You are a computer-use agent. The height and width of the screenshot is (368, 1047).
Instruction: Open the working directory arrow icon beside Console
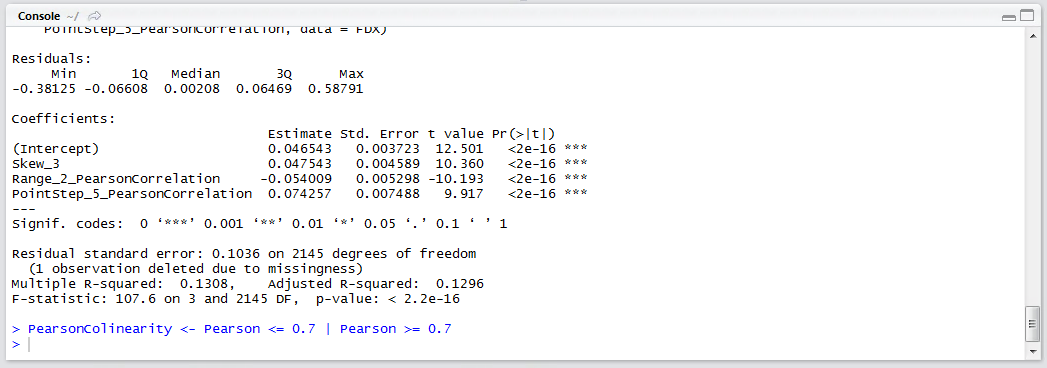pyautogui.click(x=95, y=15)
